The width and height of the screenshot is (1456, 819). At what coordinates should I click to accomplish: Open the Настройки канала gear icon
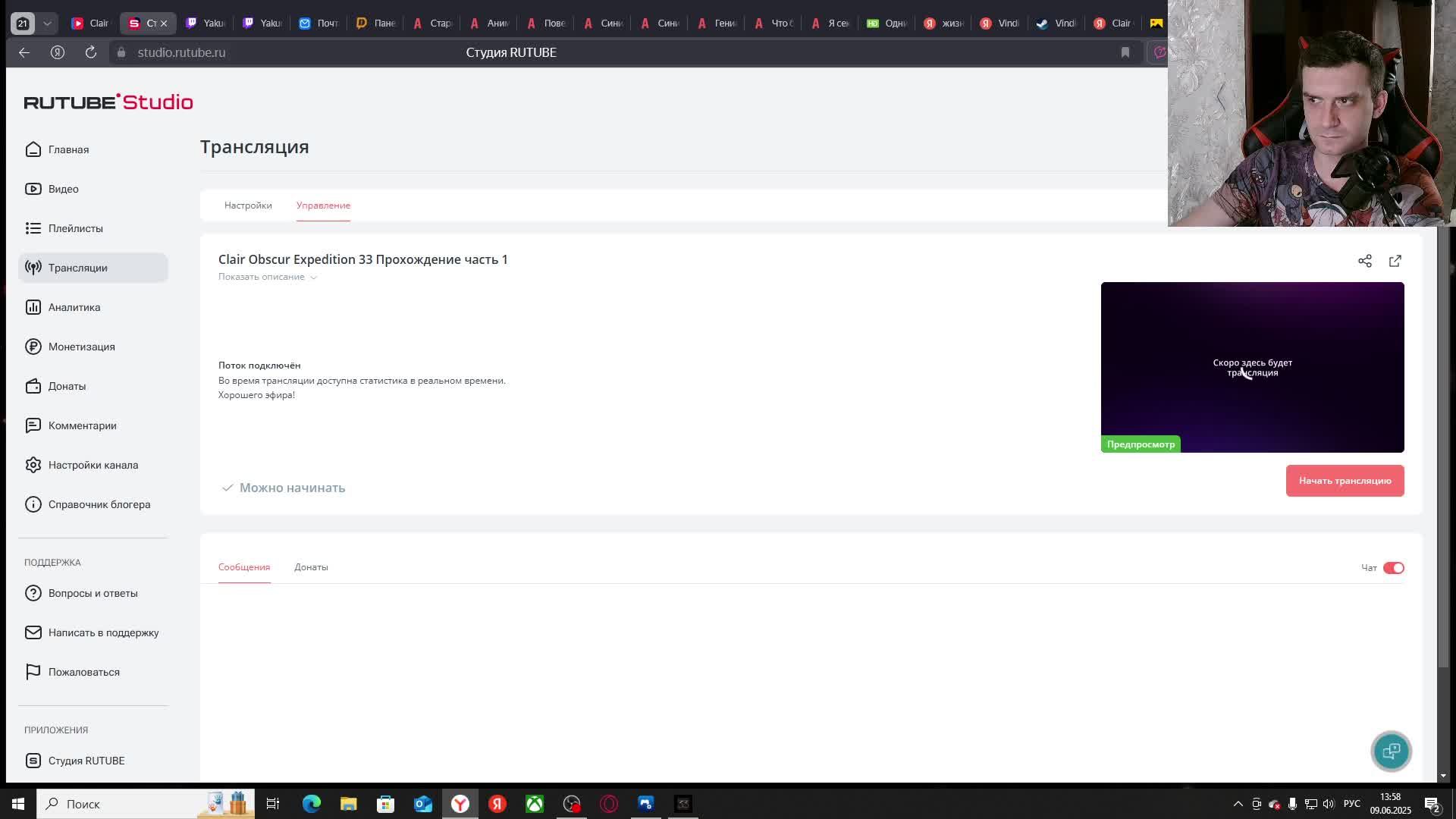[33, 465]
